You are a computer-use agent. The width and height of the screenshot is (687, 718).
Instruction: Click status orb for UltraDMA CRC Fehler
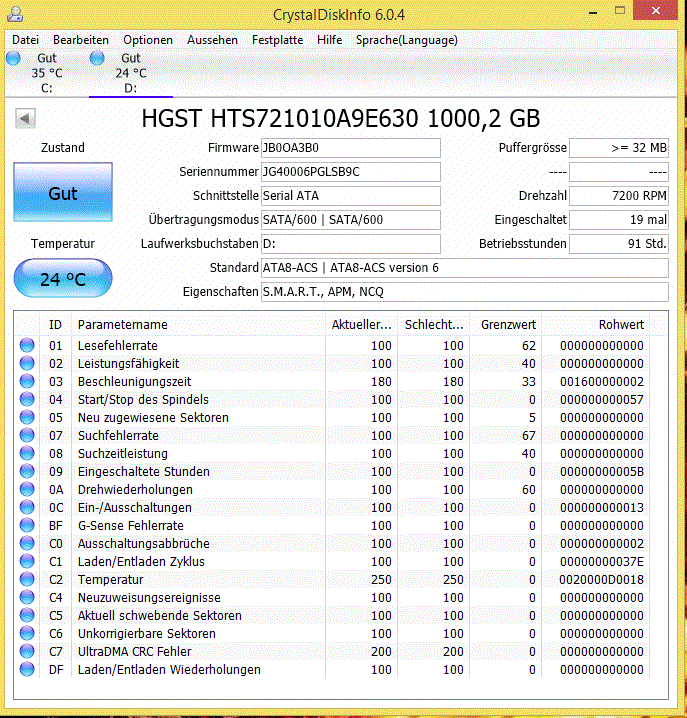[x=27, y=651]
